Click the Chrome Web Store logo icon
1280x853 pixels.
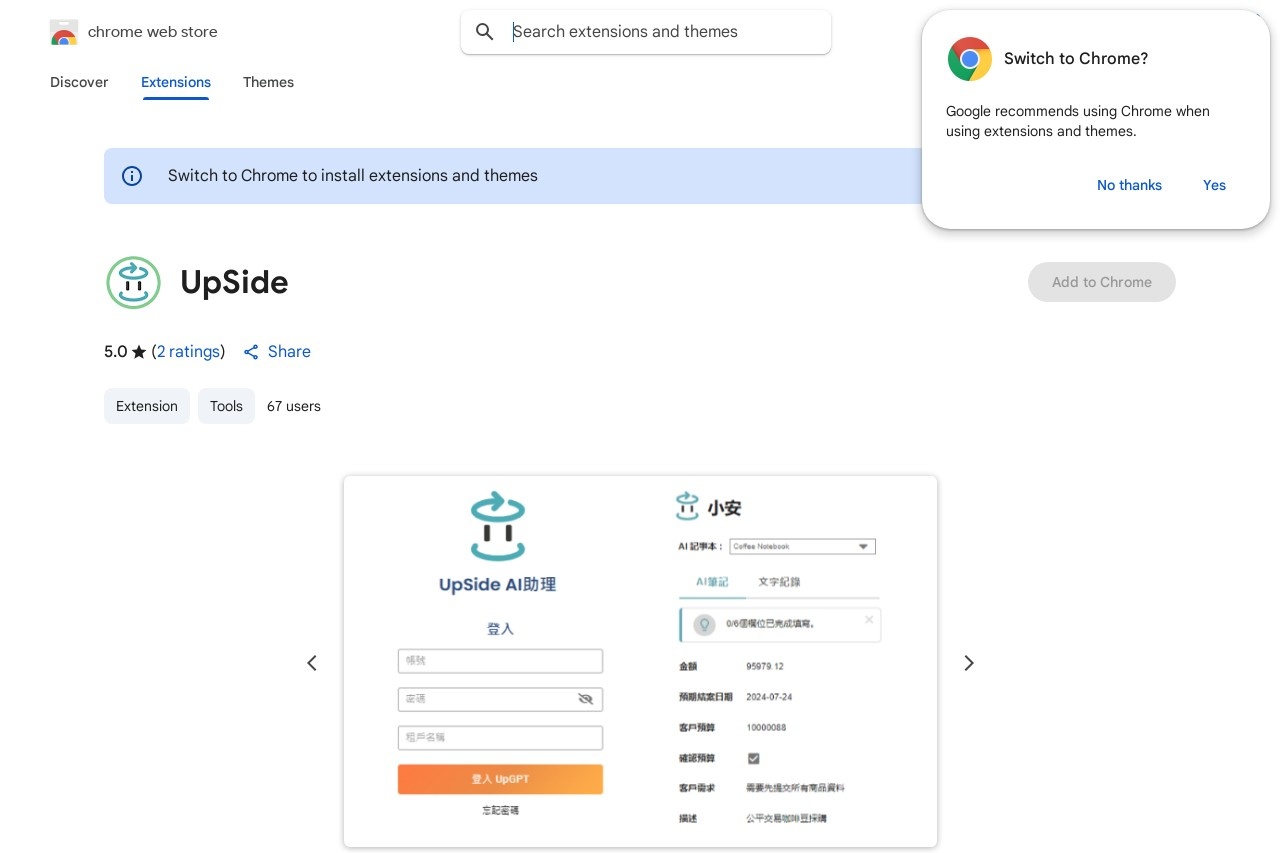pyautogui.click(x=64, y=32)
